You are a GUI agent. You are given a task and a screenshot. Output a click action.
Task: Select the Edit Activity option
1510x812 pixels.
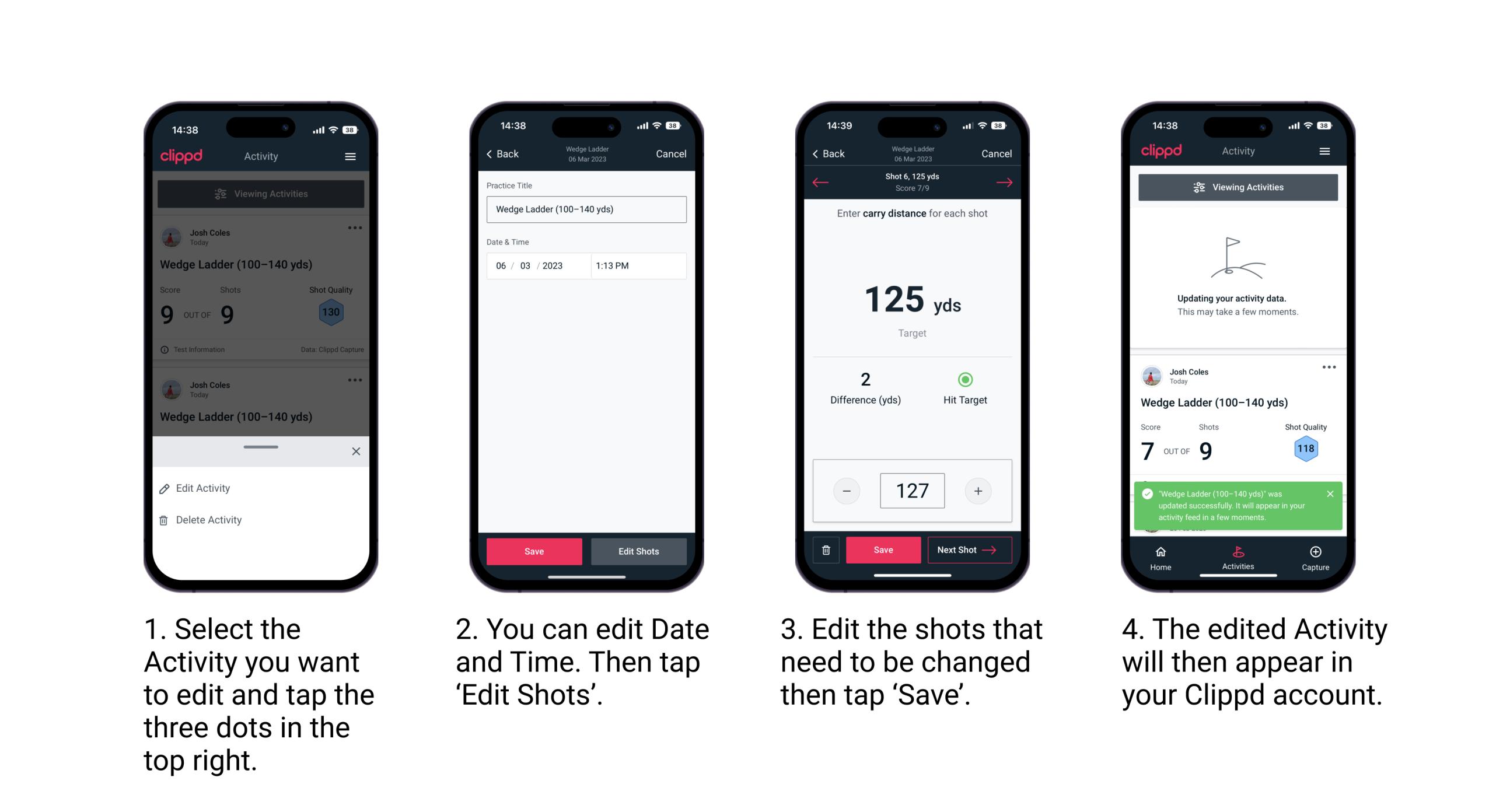tap(203, 489)
